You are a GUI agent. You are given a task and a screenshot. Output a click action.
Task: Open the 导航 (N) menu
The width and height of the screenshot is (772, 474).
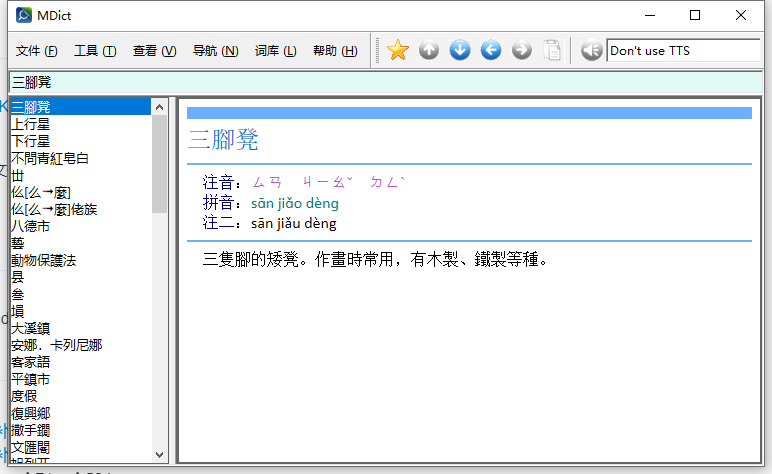point(215,51)
